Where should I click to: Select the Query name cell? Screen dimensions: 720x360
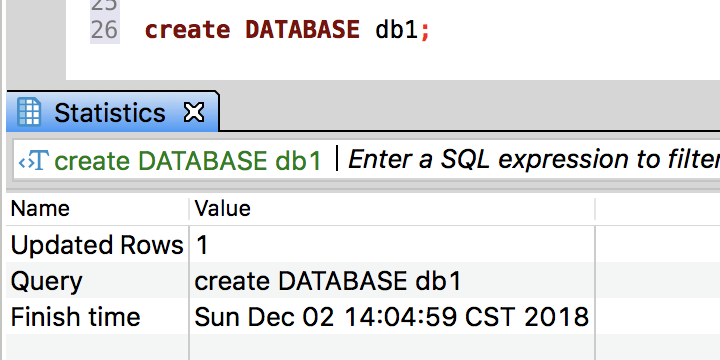click(97, 281)
